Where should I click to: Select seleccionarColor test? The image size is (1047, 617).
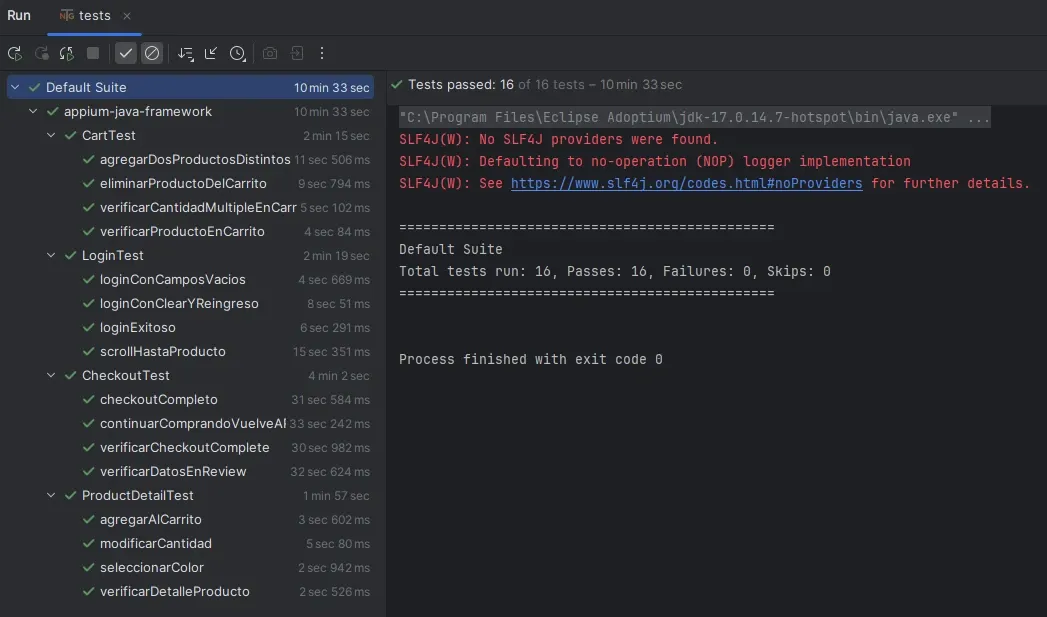point(190,568)
